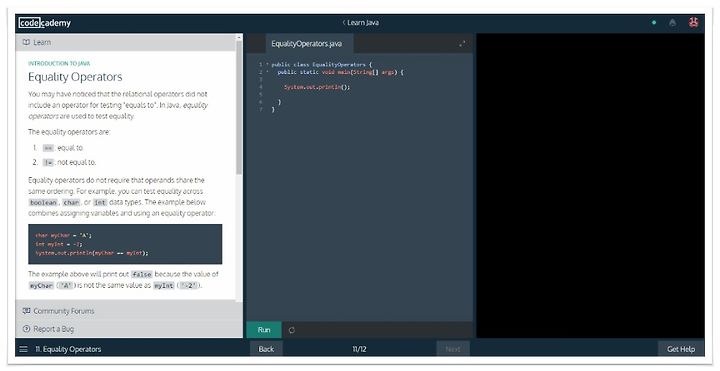Click the '11. Equality Operators' lesson title
720x371 pixels.
point(68,349)
